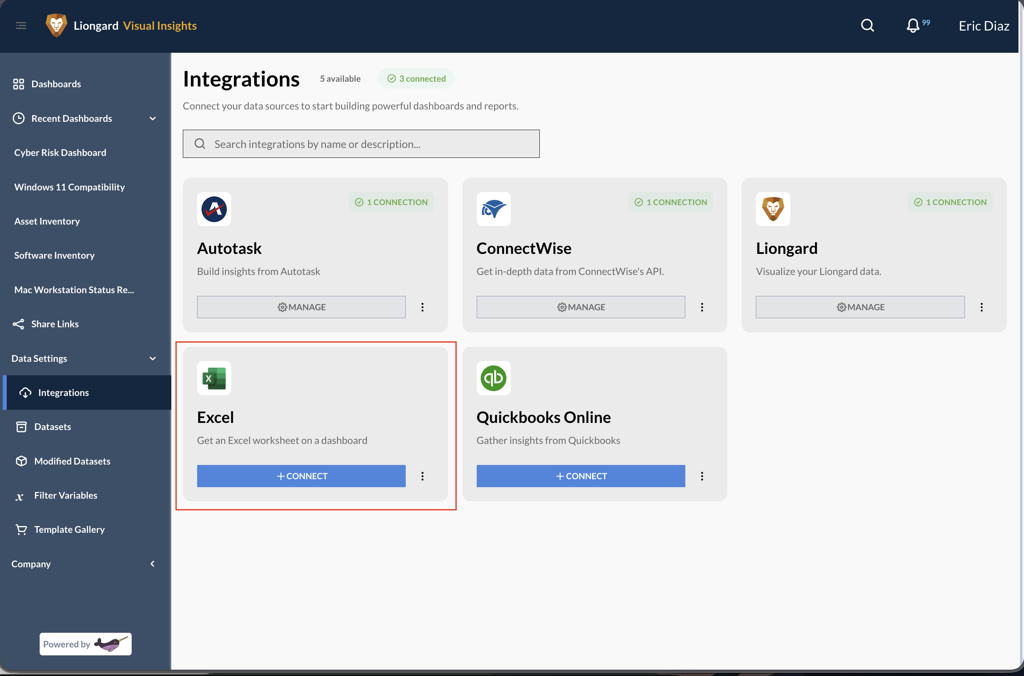The image size is (1024, 676).
Task: Click the Liongard card logo icon
Action: point(773,209)
